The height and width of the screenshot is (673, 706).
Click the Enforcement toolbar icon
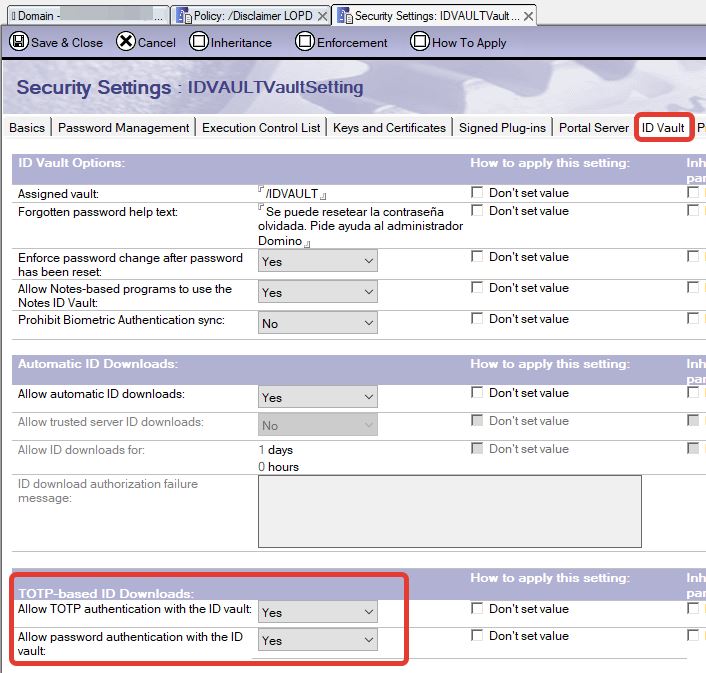pos(305,42)
